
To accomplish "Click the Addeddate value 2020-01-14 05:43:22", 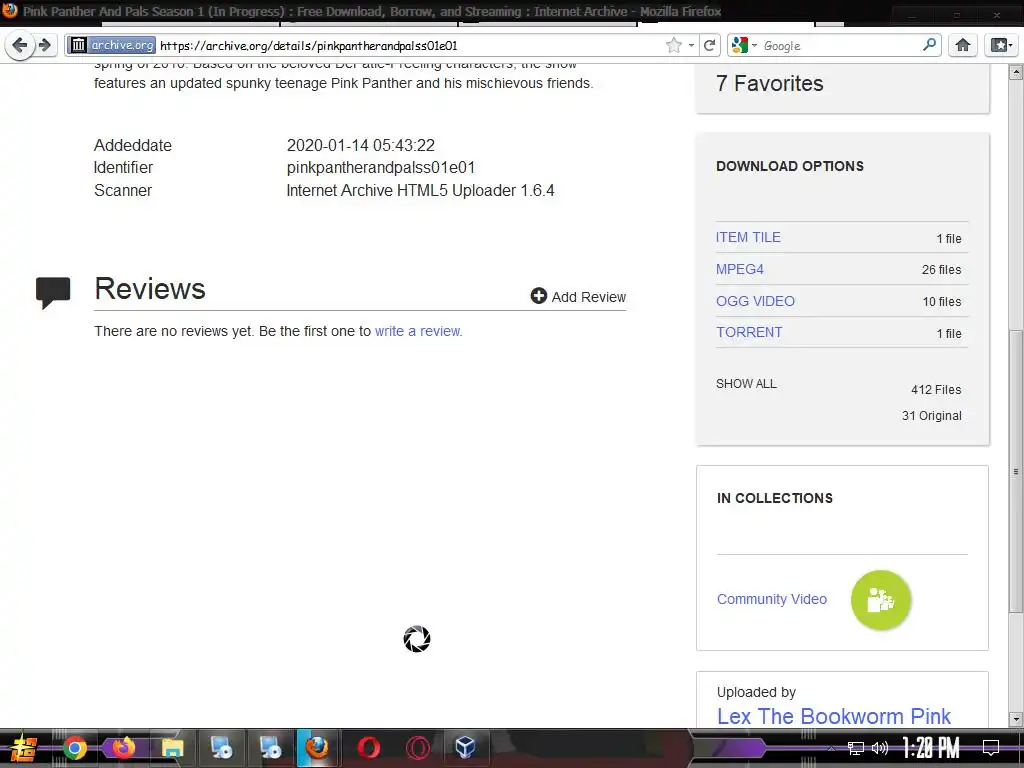I will pyautogui.click(x=360, y=145).
